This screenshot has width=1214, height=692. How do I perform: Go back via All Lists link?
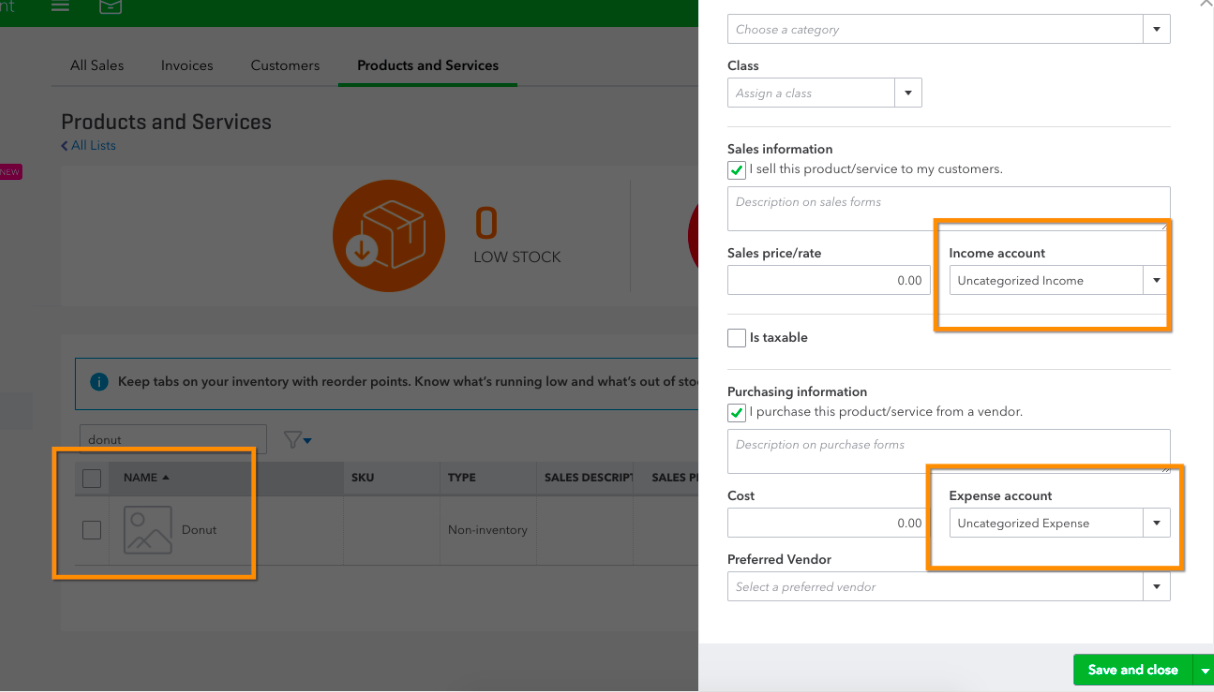(89, 146)
